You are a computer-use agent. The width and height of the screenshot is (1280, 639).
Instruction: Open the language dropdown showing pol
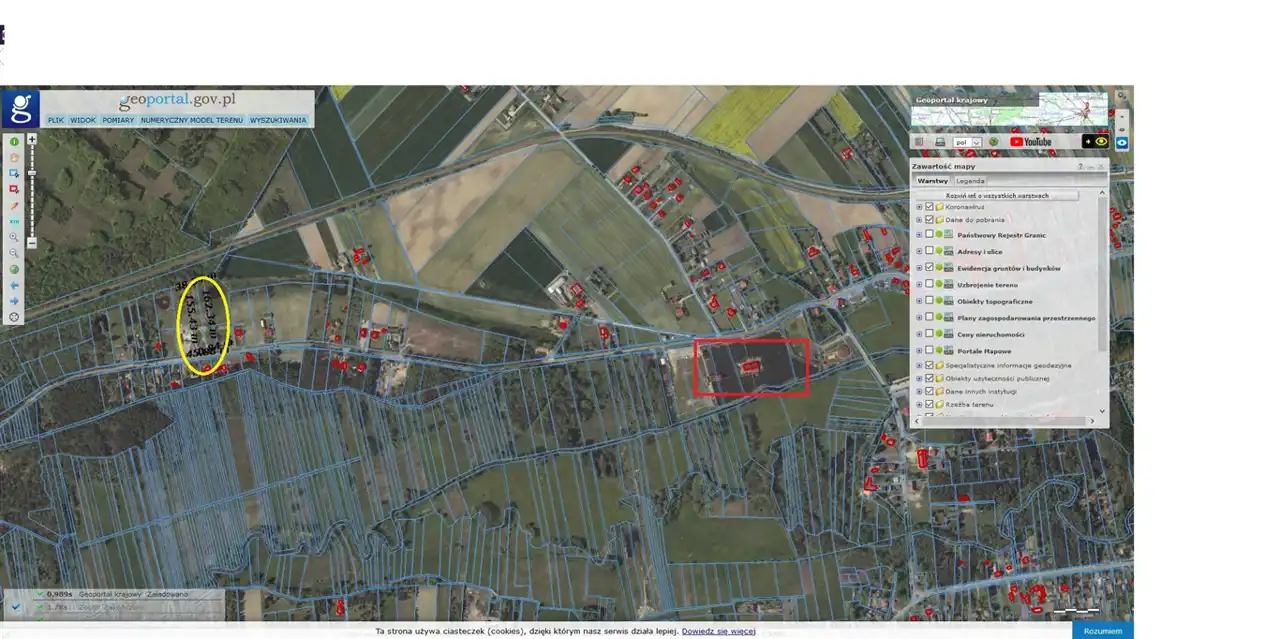967,142
